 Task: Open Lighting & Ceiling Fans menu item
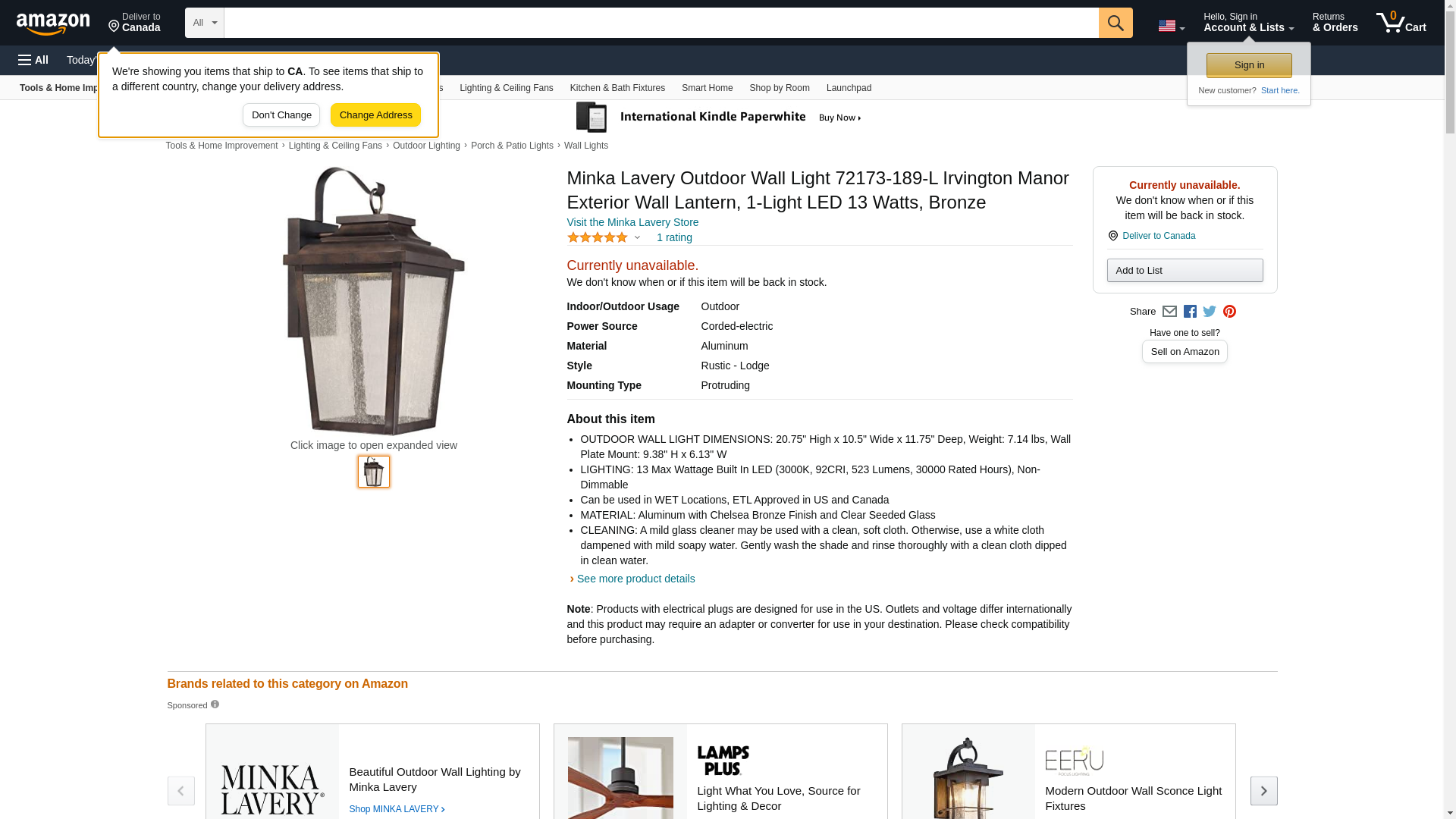click(x=506, y=88)
